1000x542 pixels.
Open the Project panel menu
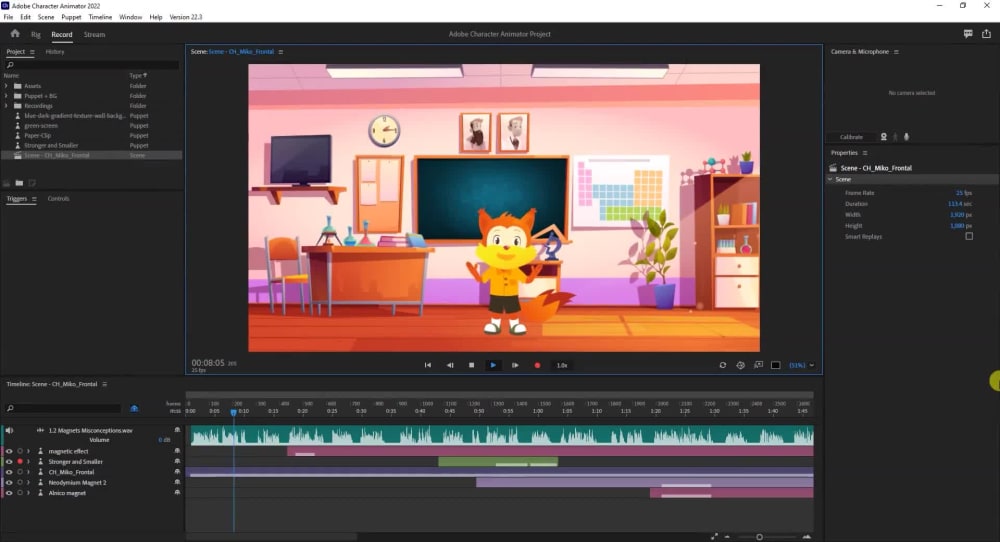click(x=32, y=52)
